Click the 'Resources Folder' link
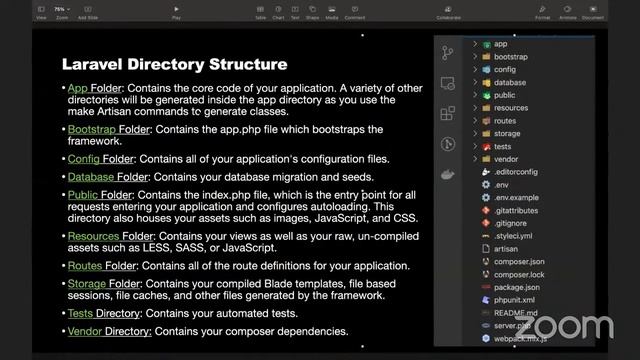 pos(110,236)
